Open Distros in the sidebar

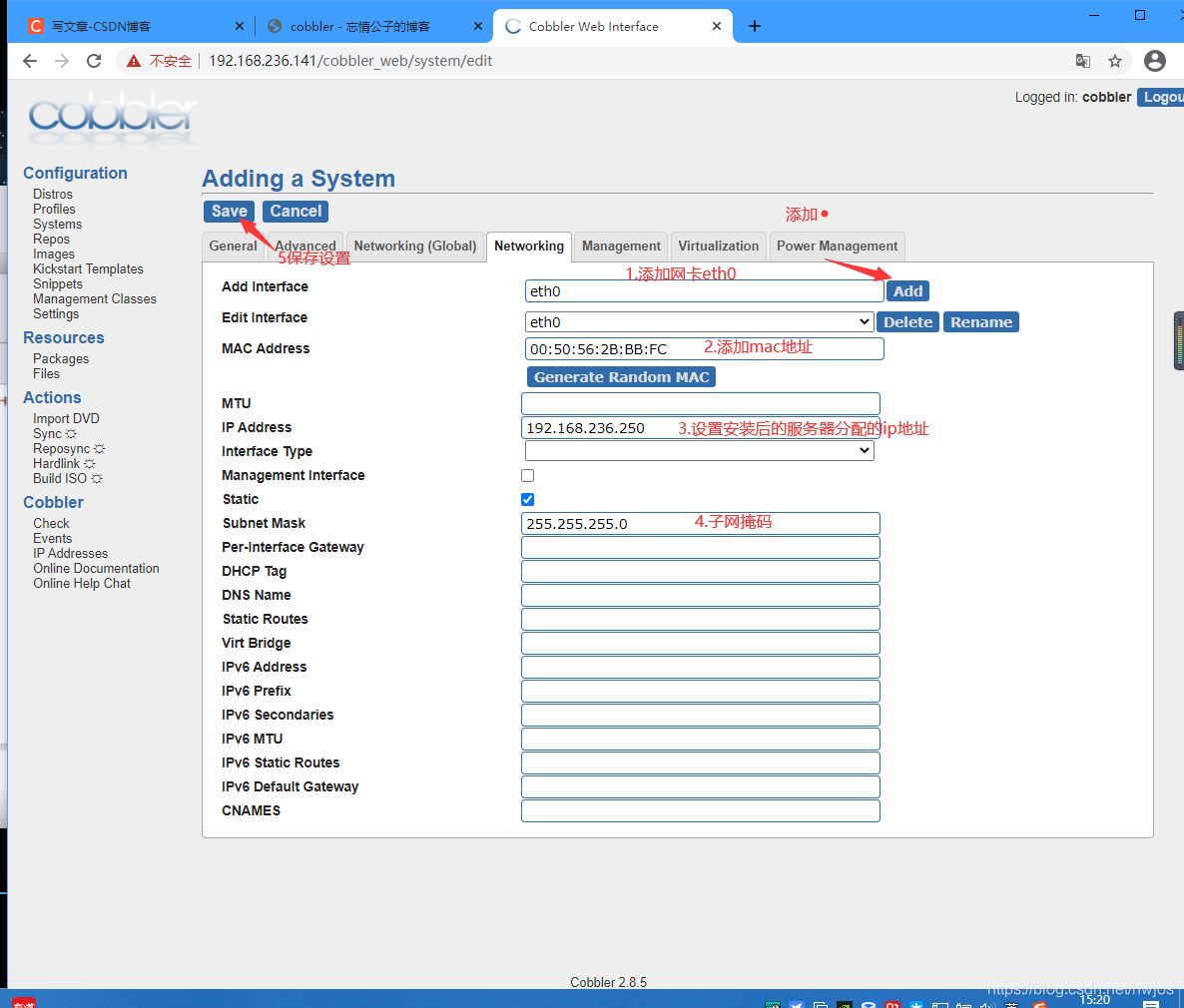tap(53, 194)
